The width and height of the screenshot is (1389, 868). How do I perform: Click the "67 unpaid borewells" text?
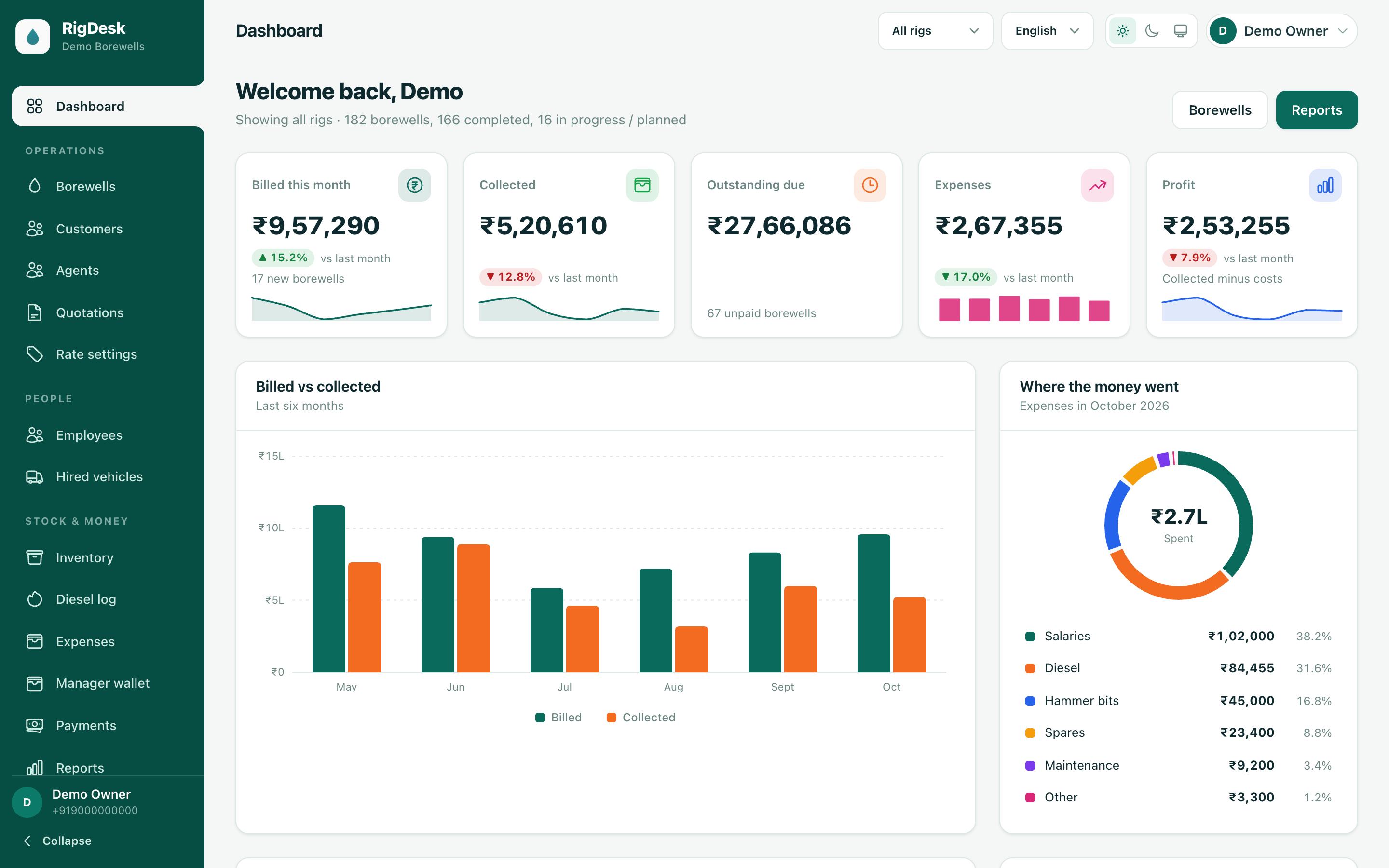pos(761,313)
